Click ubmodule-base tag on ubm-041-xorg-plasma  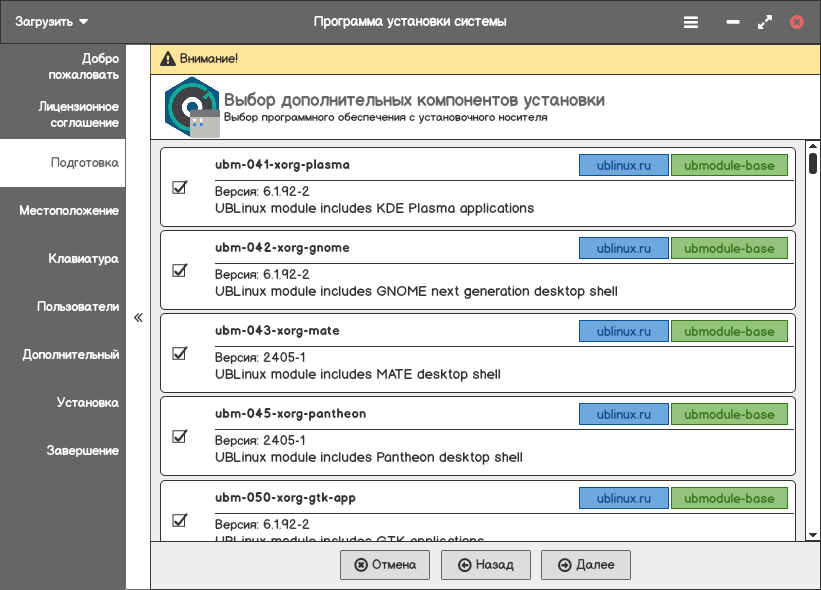click(729, 166)
